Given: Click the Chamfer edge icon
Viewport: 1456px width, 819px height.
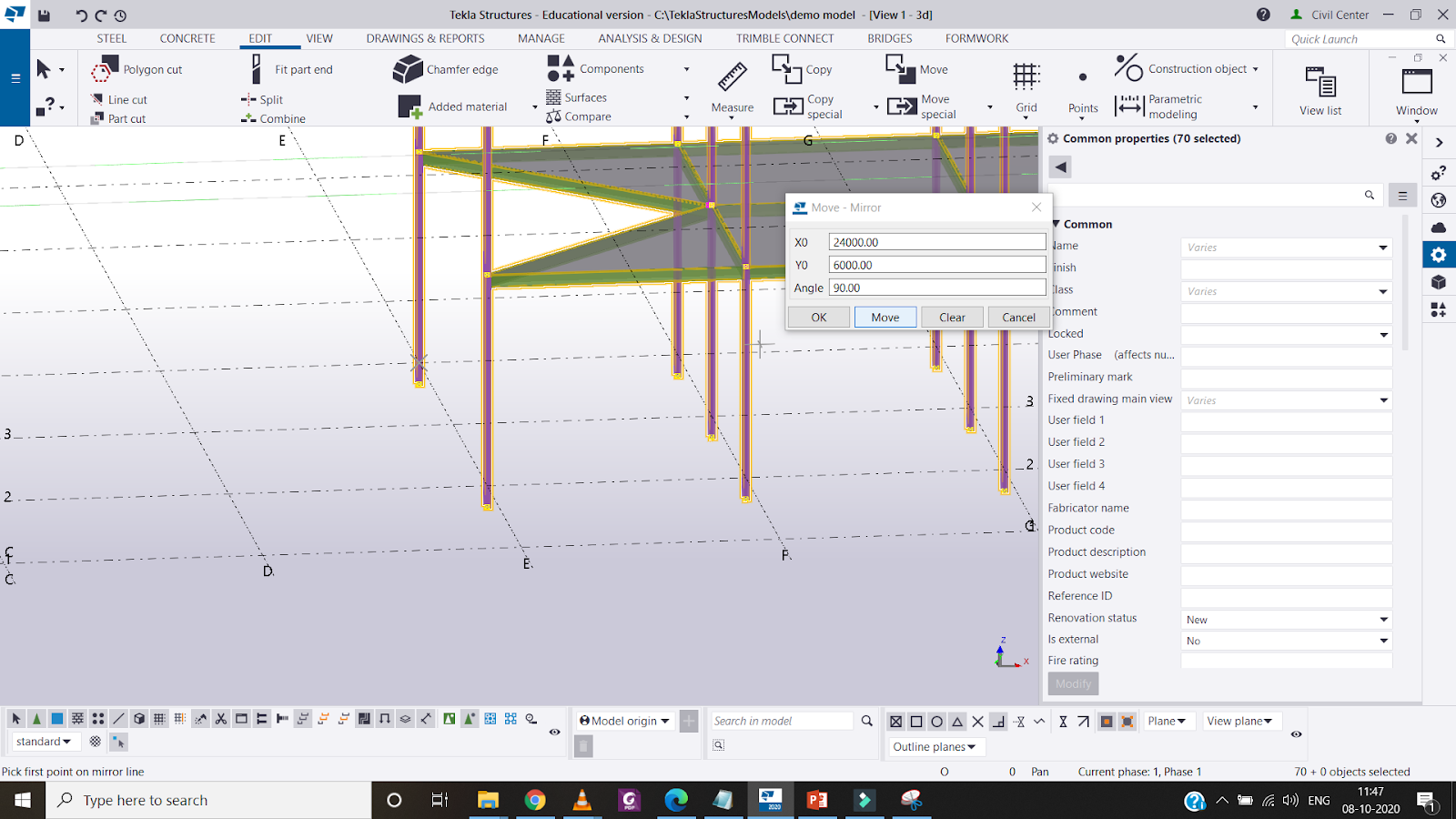Looking at the screenshot, I should (408, 69).
